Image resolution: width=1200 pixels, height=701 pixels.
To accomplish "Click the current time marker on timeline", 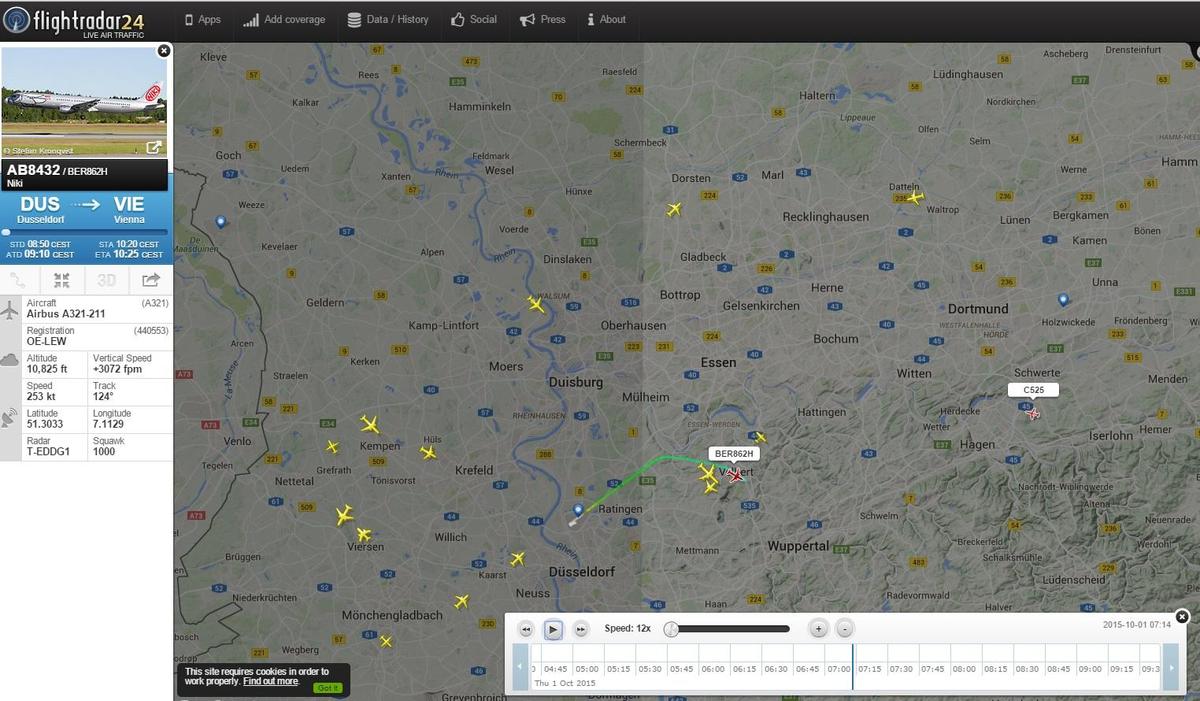I will point(853,666).
